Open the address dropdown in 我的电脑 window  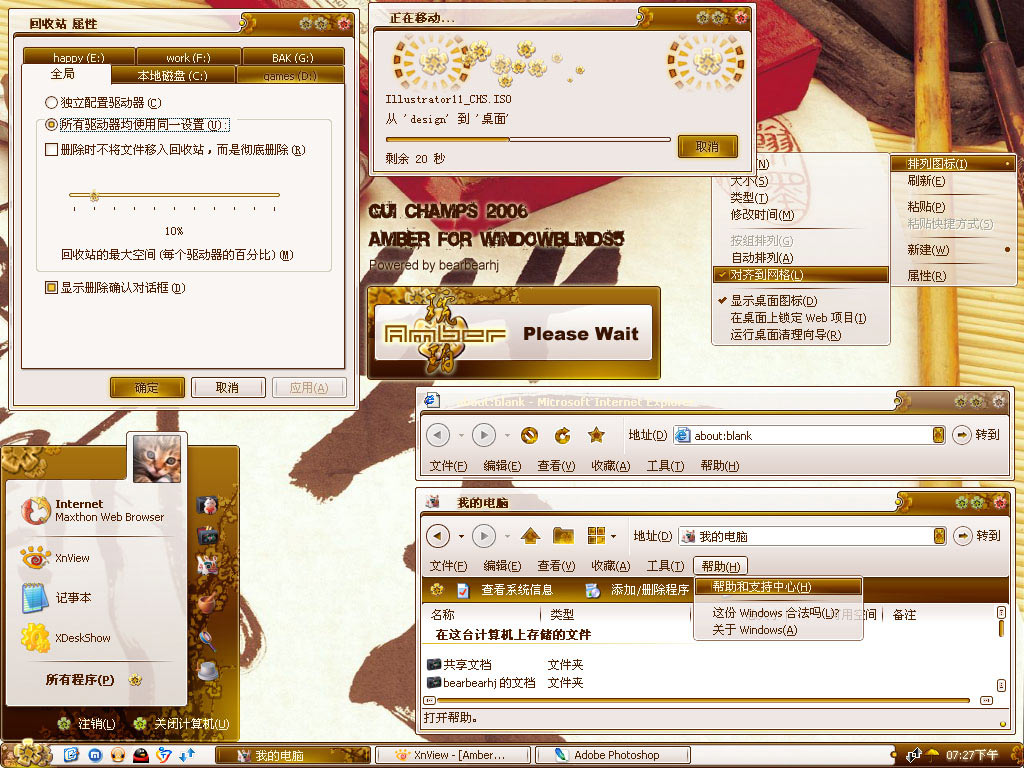click(x=939, y=536)
